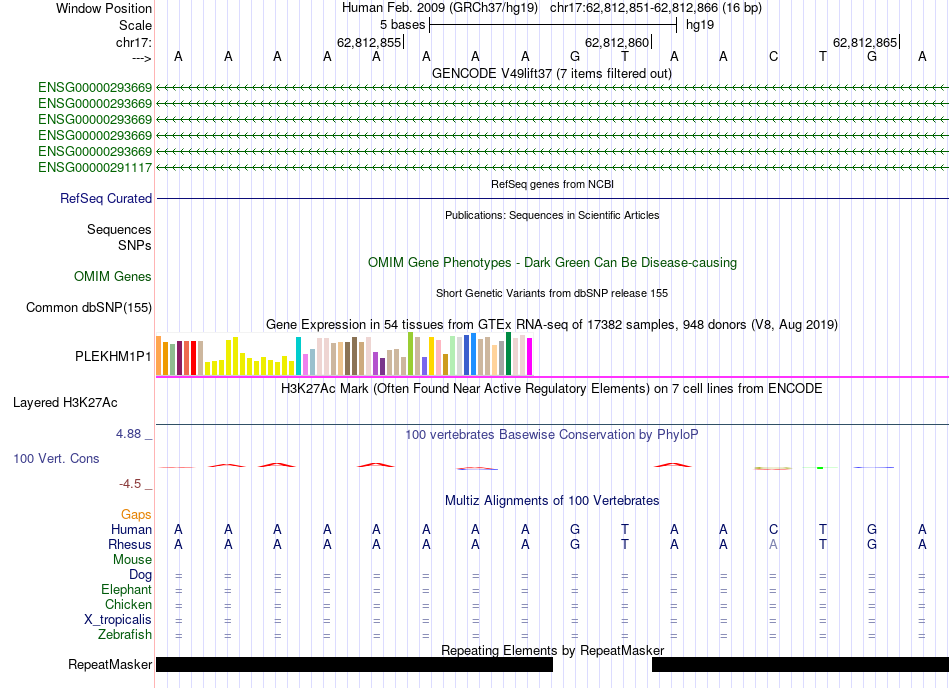
Task: Click the Human Feb. 2009 (GRCh37/hg19) text
Action: pyautogui.click(x=440, y=8)
